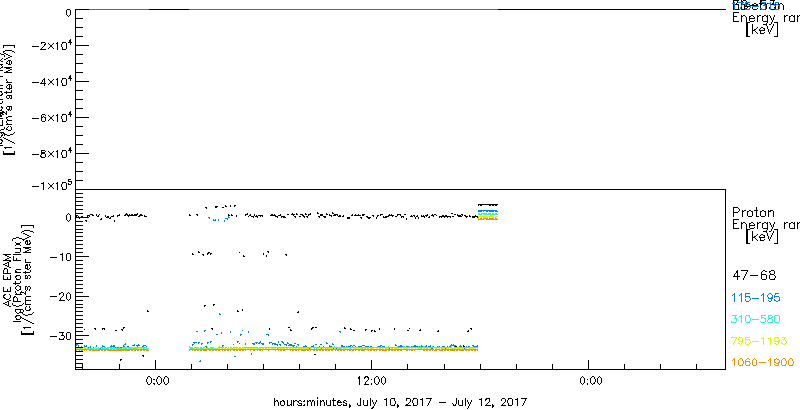The width and height of the screenshot is (800, 410).
Task: Click the 47-68 proton energy legend label
Action: tap(754, 276)
